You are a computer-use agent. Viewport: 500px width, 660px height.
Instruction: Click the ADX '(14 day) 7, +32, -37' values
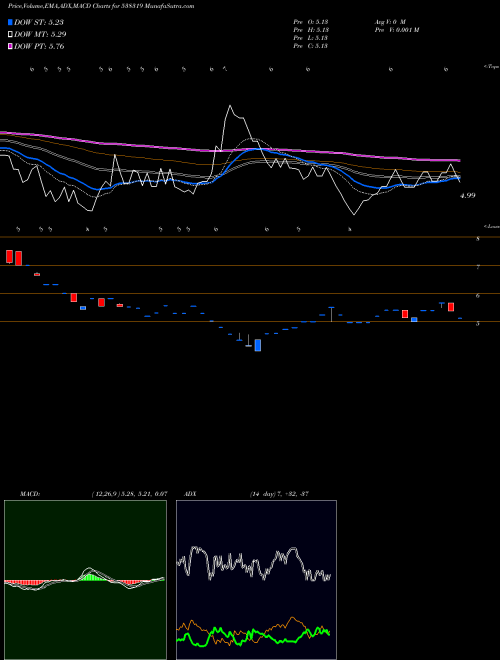279,494
